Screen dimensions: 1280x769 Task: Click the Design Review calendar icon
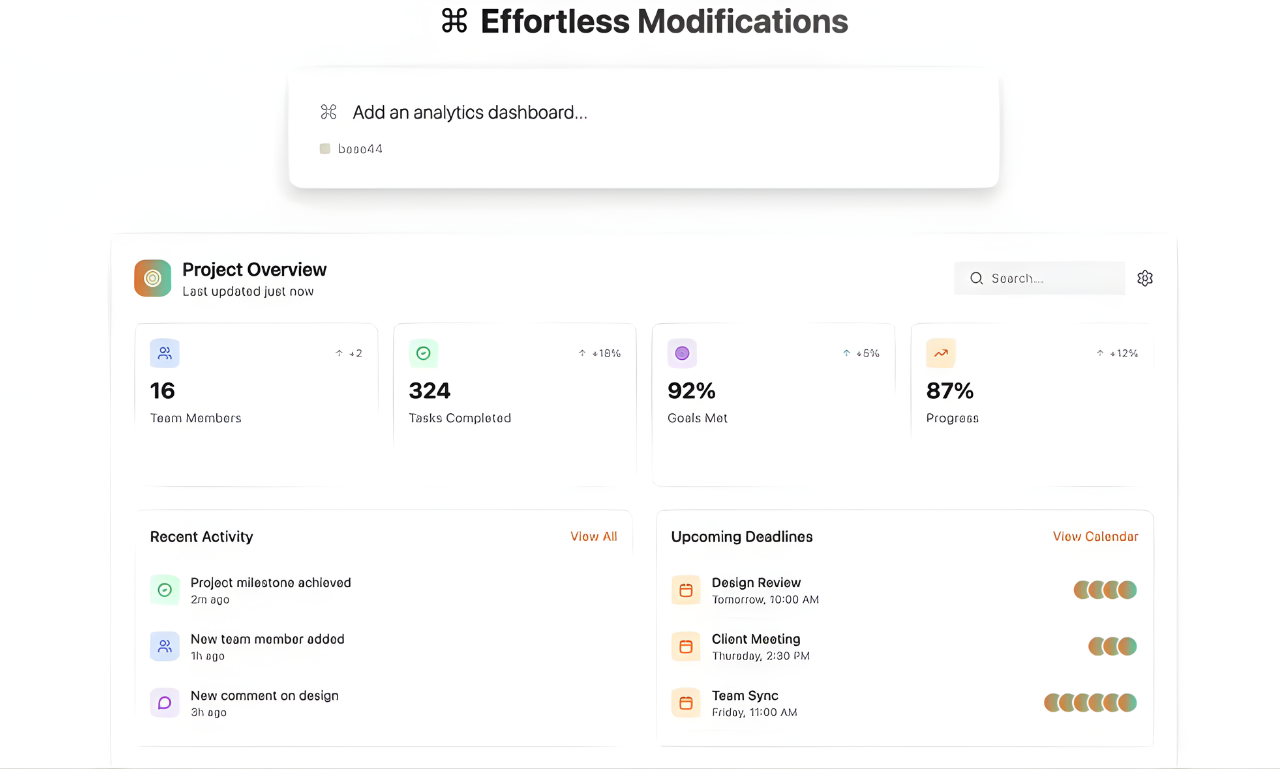click(x=686, y=589)
